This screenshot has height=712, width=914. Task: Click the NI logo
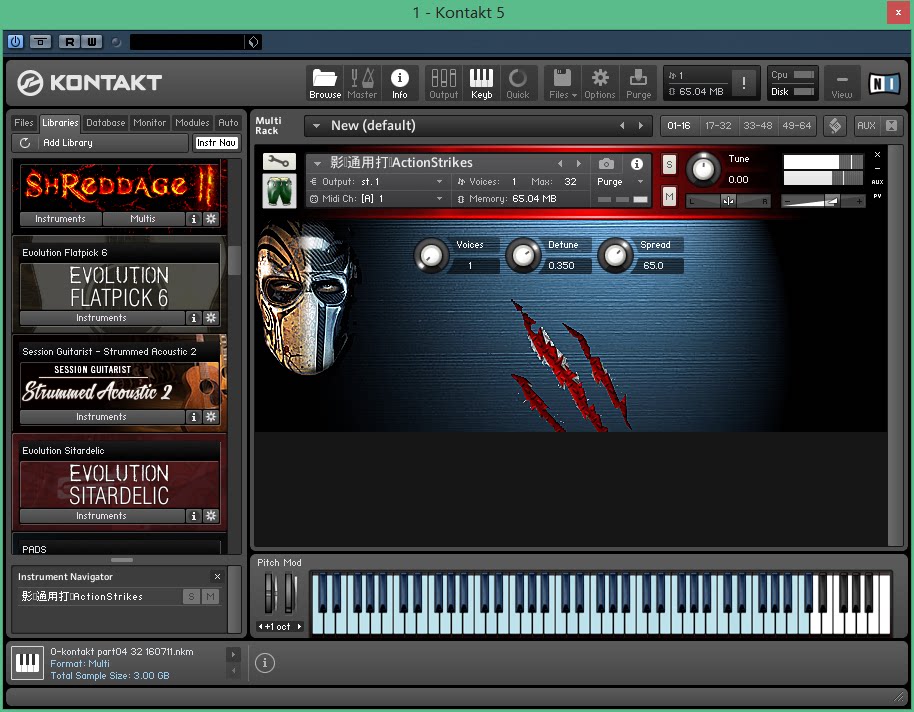click(884, 84)
